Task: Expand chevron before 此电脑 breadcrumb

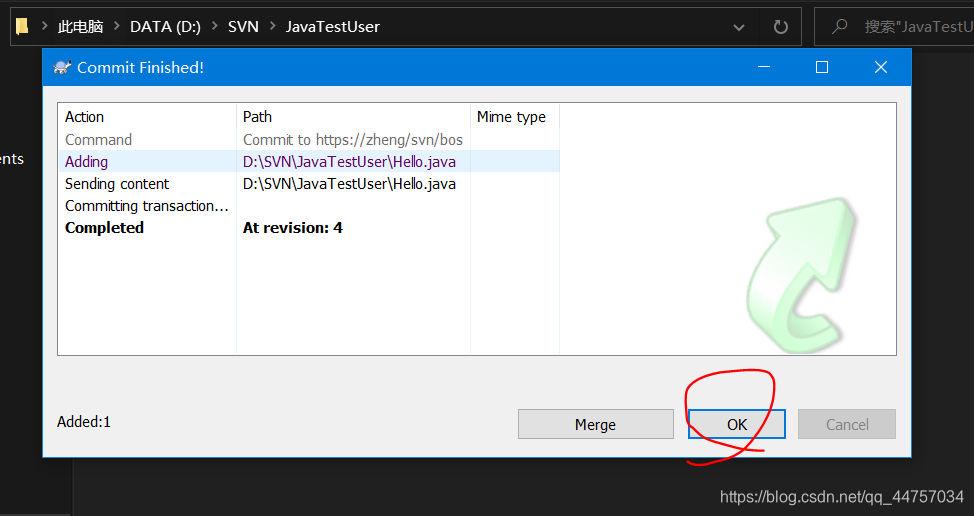Action: pyautogui.click(x=44, y=26)
